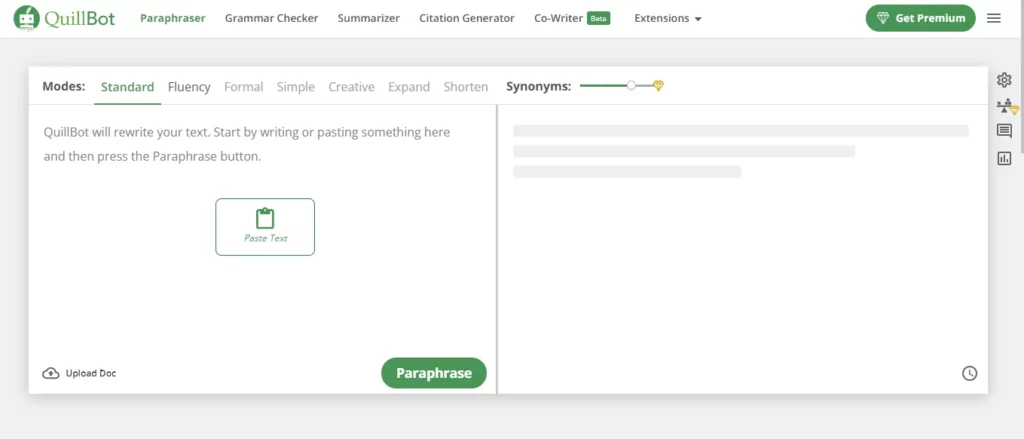Click the Paste Text box
The height and width of the screenshot is (439, 1024).
(x=265, y=227)
